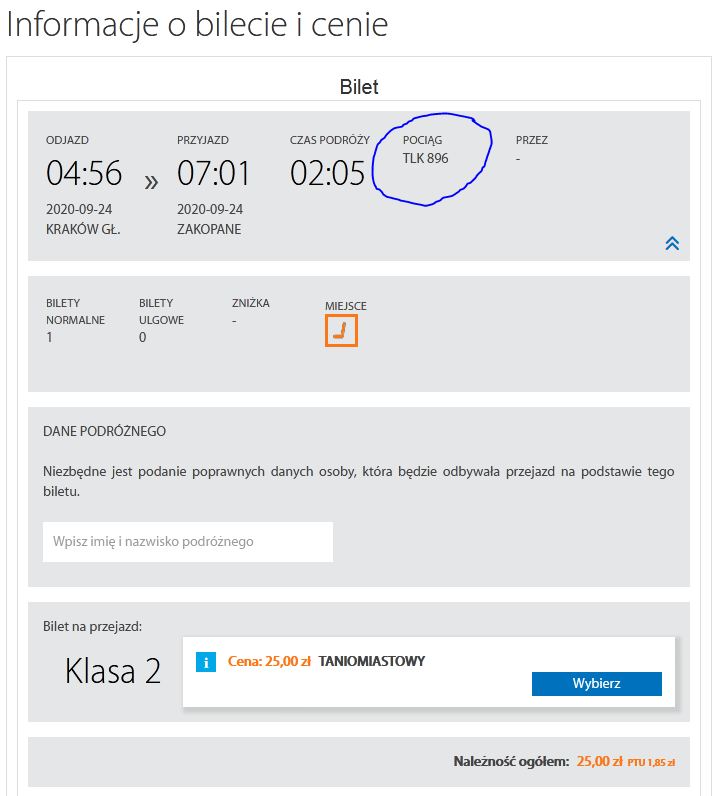The width and height of the screenshot is (719, 796).
Task: Click the TLK 896 train label
Action: click(x=426, y=159)
